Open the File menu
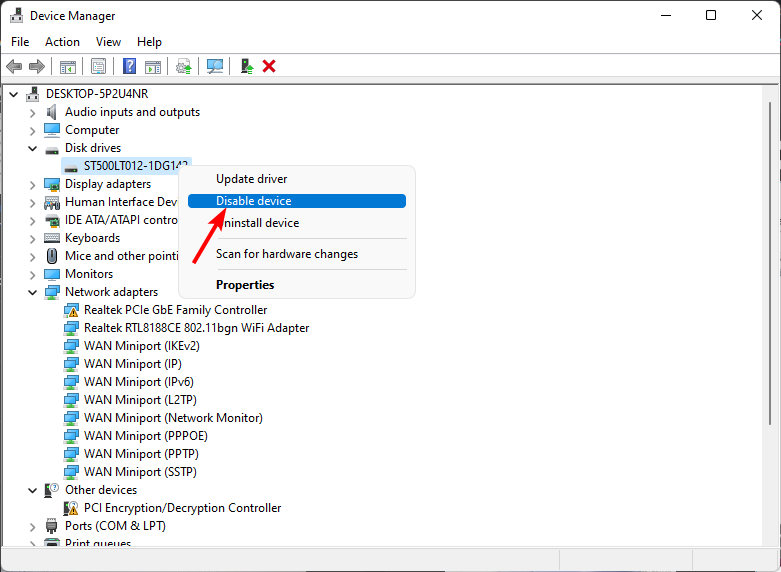 (x=20, y=42)
